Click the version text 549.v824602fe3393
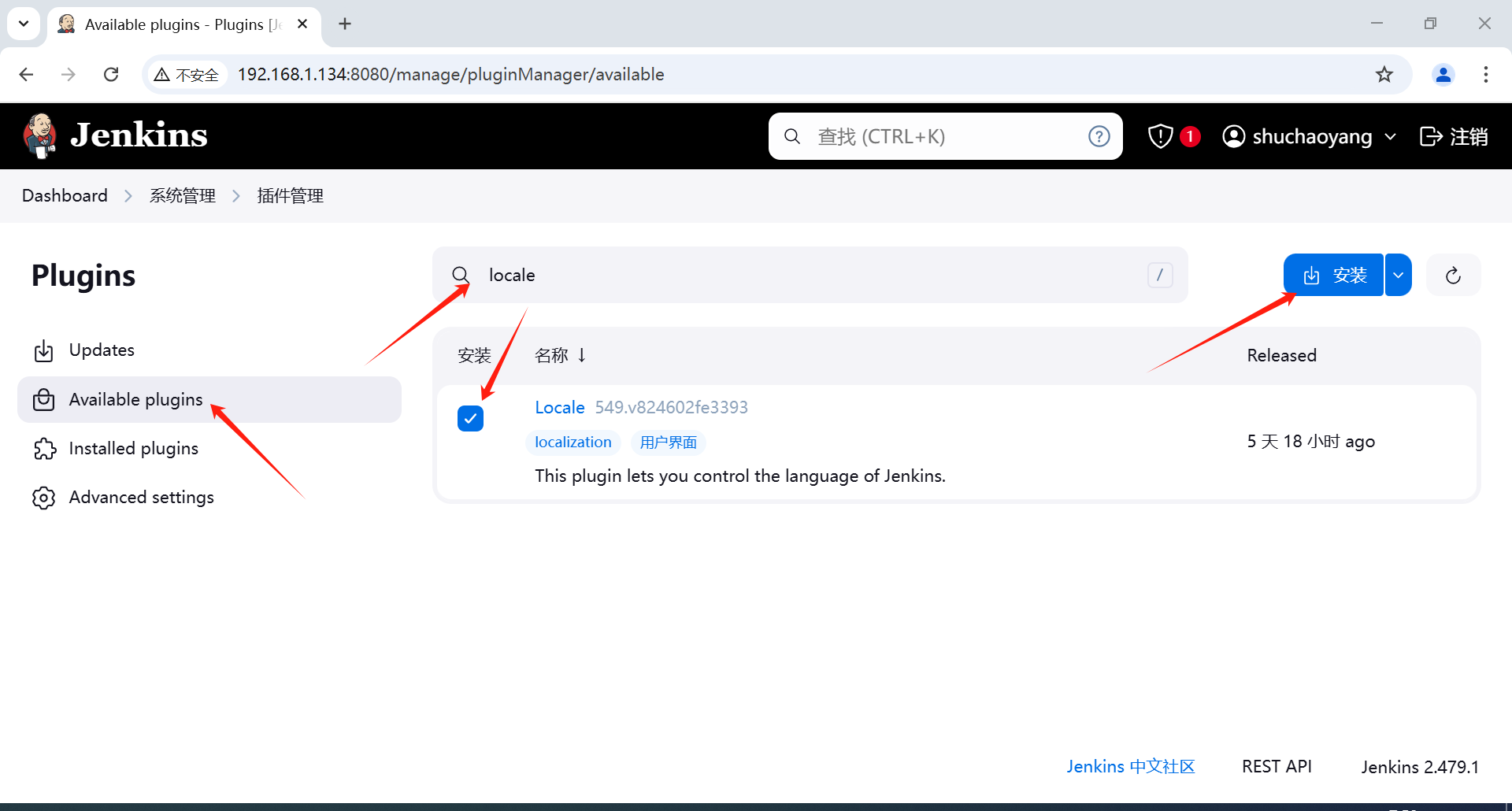Screen dimensions: 1512x811 click(671, 407)
